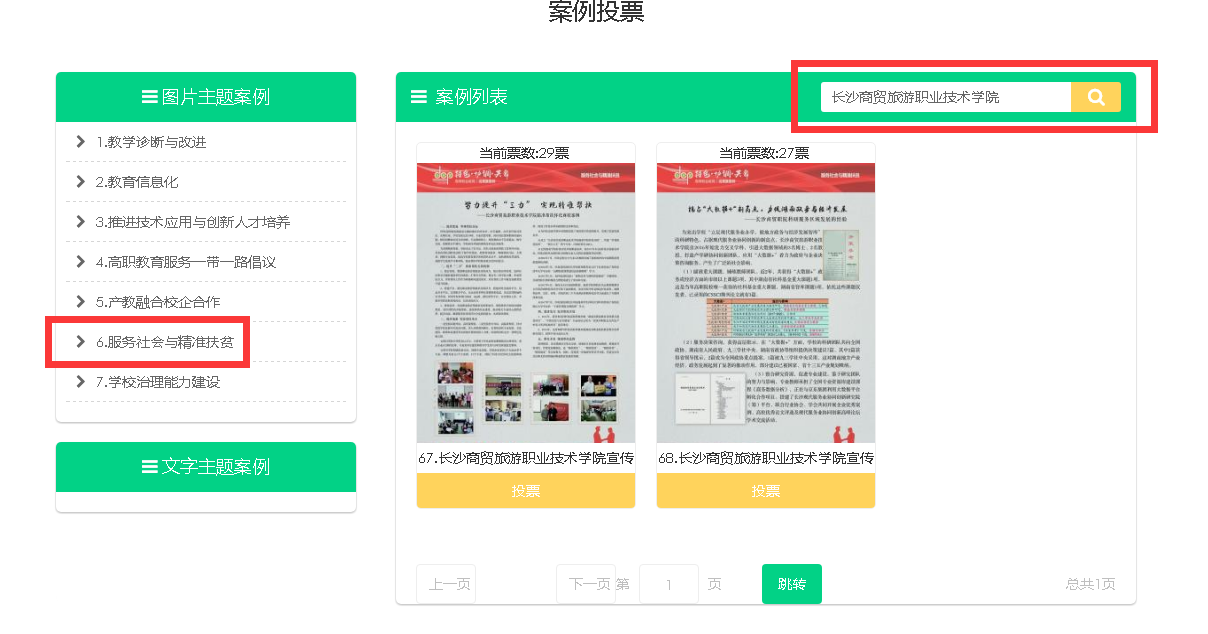Click the 案例投票 page heading
Image resolution: width=1208 pixels, height=634 pixels.
click(x=596, y=12)
